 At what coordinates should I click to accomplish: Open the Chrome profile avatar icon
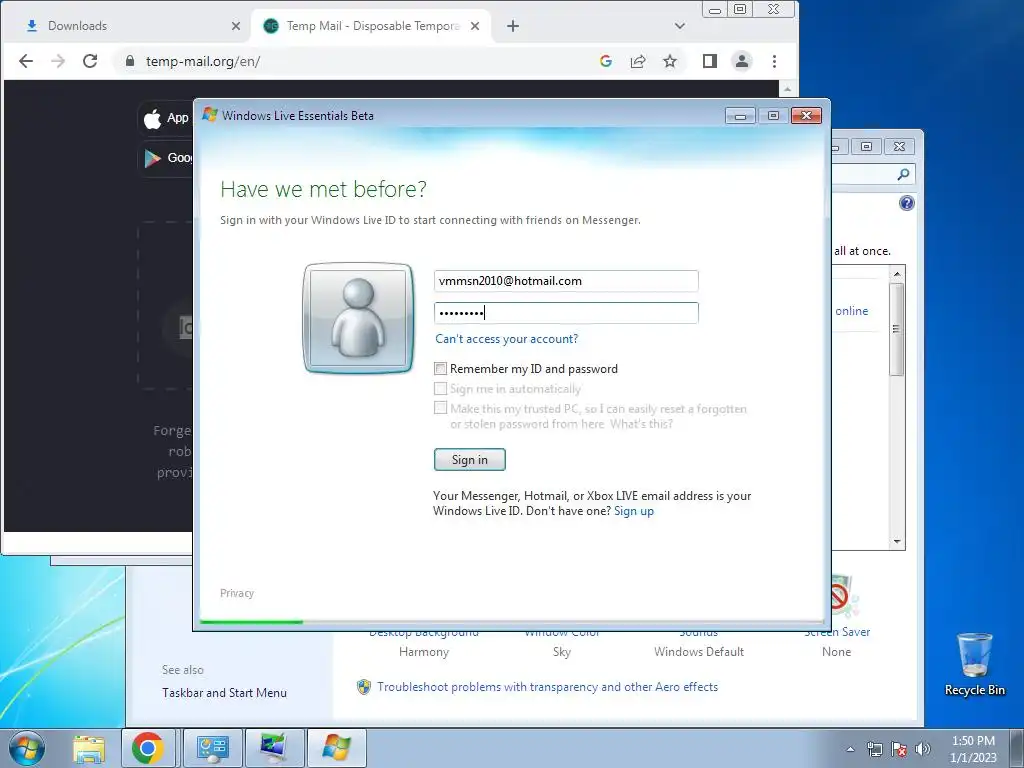(x=742, y=61)
